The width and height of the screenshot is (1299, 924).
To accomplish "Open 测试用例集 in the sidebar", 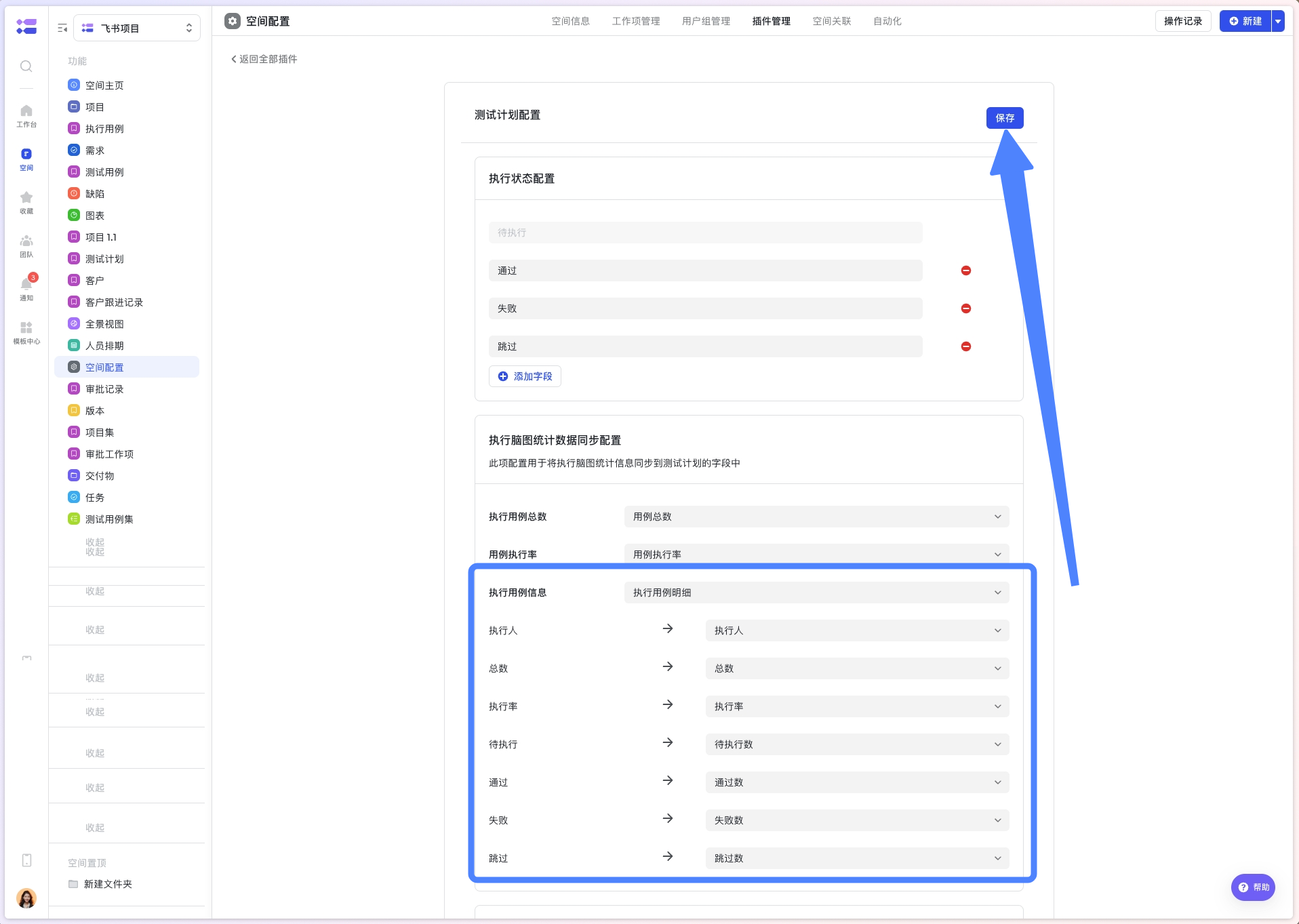I will pos(127,519).
